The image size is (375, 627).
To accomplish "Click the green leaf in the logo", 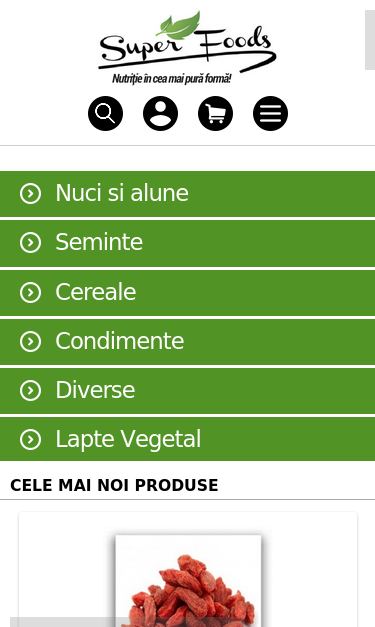I will click(x=179, y=25).
